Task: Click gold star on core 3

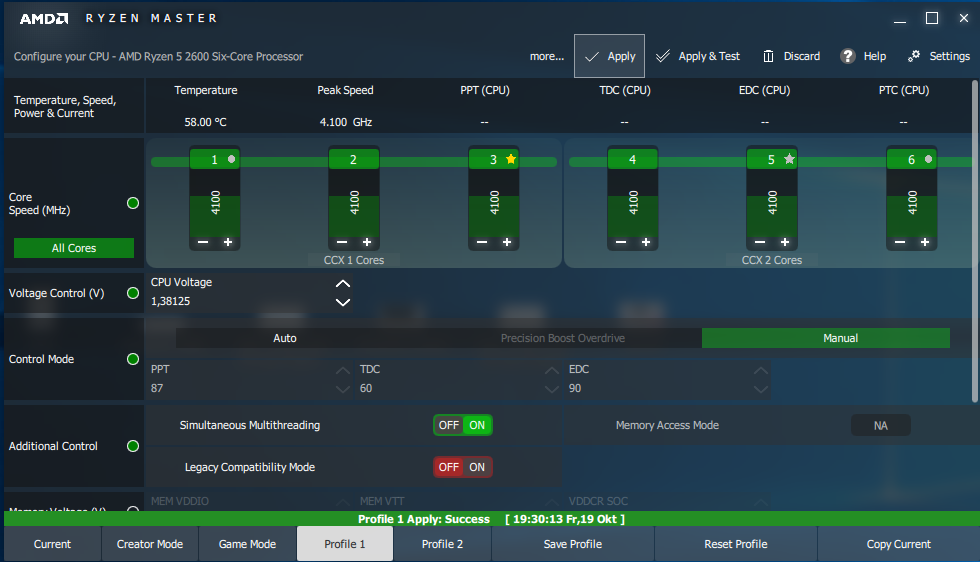Action: coord(511,159)
